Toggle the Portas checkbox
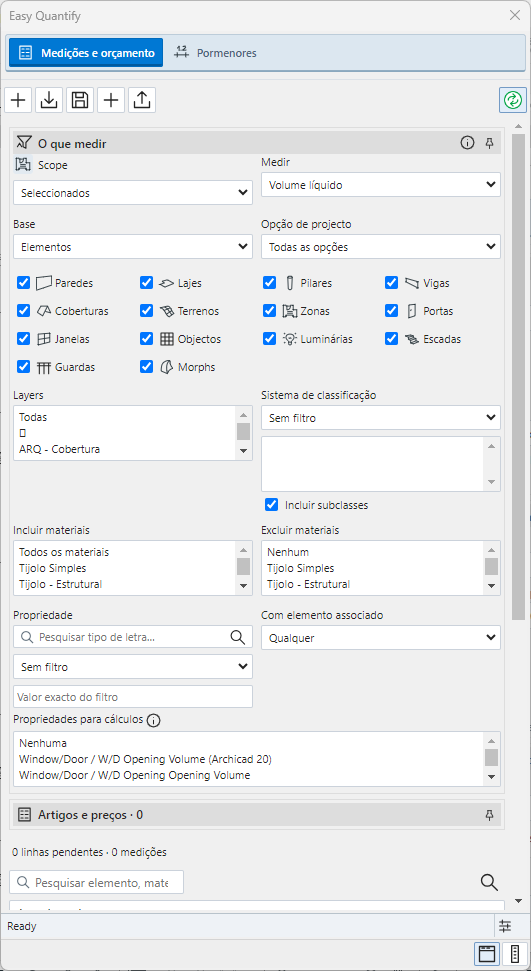The height and width of the screenshot is (971, 531). (391, 311)
